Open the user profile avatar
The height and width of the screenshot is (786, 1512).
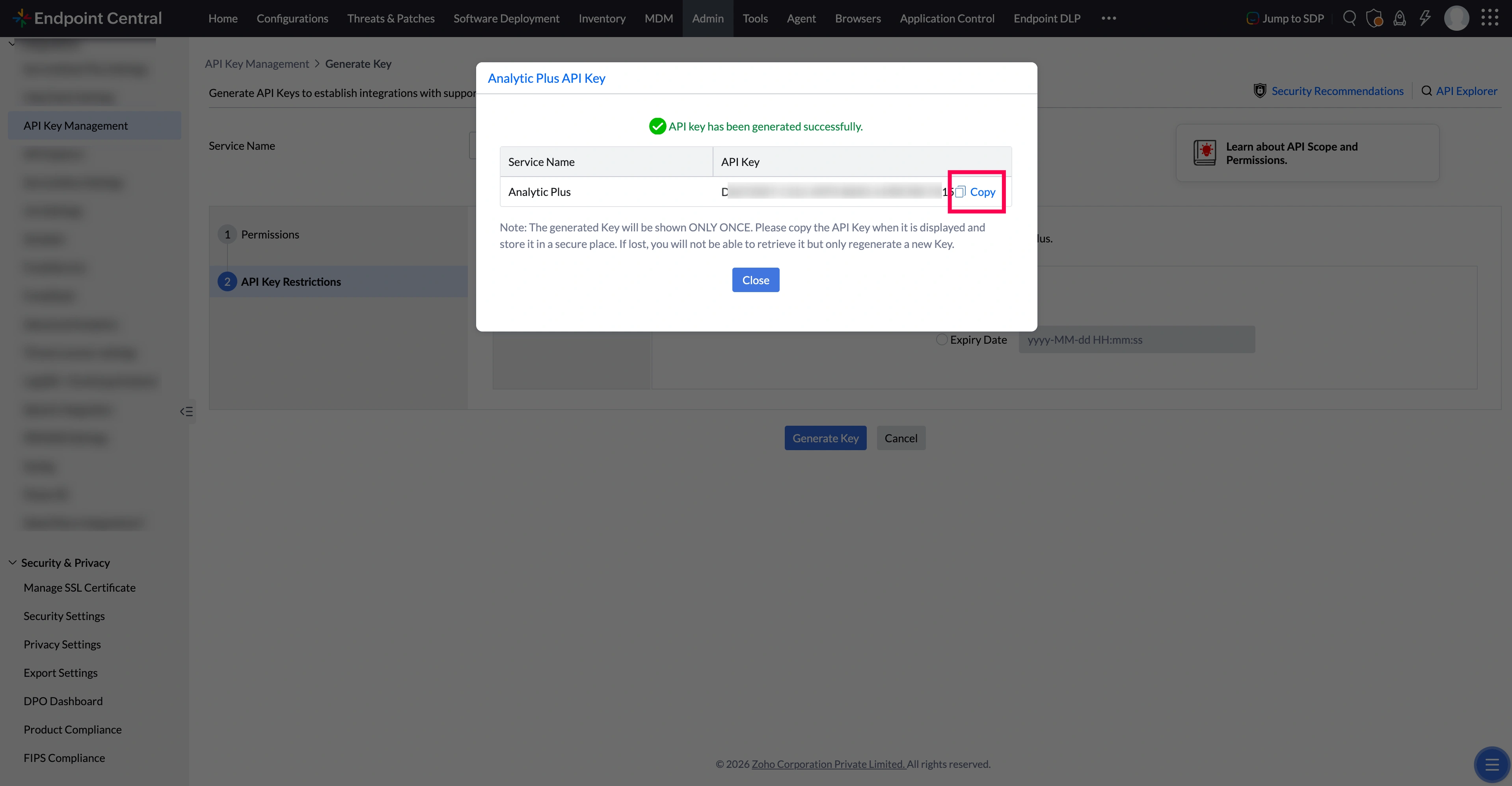(x=1456, y=18)
